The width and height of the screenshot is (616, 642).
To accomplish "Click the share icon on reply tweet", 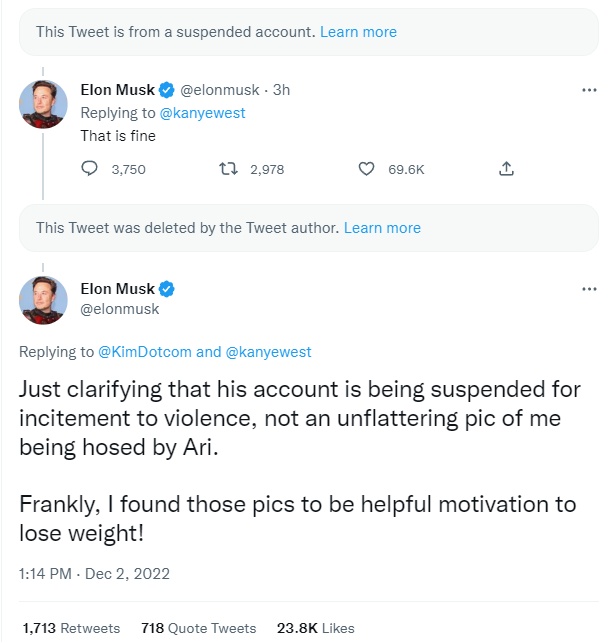I will 506,169.
